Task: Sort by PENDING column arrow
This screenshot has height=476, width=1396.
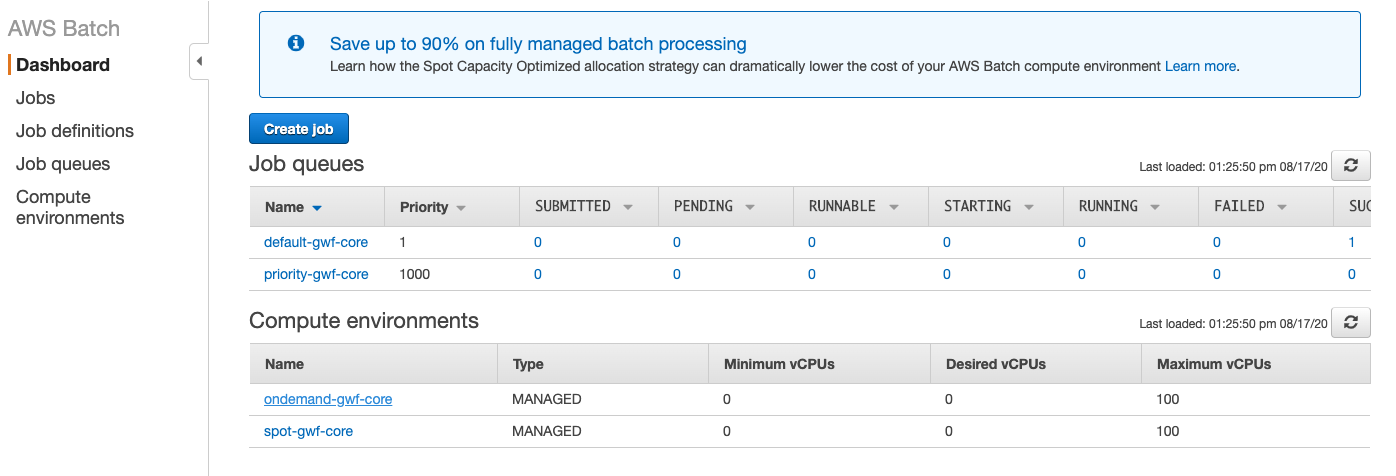Action: [x=750, y=207]
